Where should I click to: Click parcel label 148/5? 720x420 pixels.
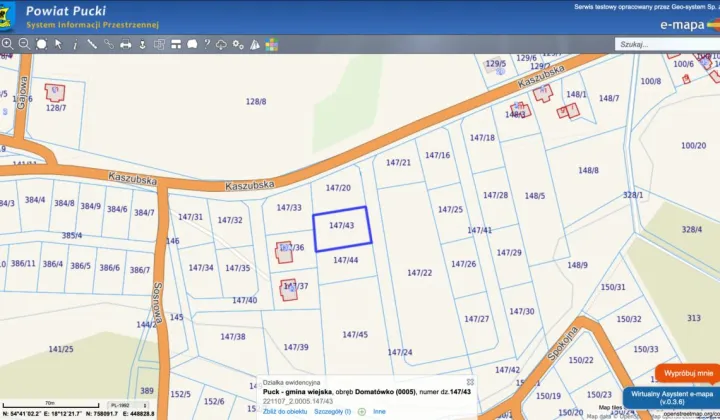(534, 196)
